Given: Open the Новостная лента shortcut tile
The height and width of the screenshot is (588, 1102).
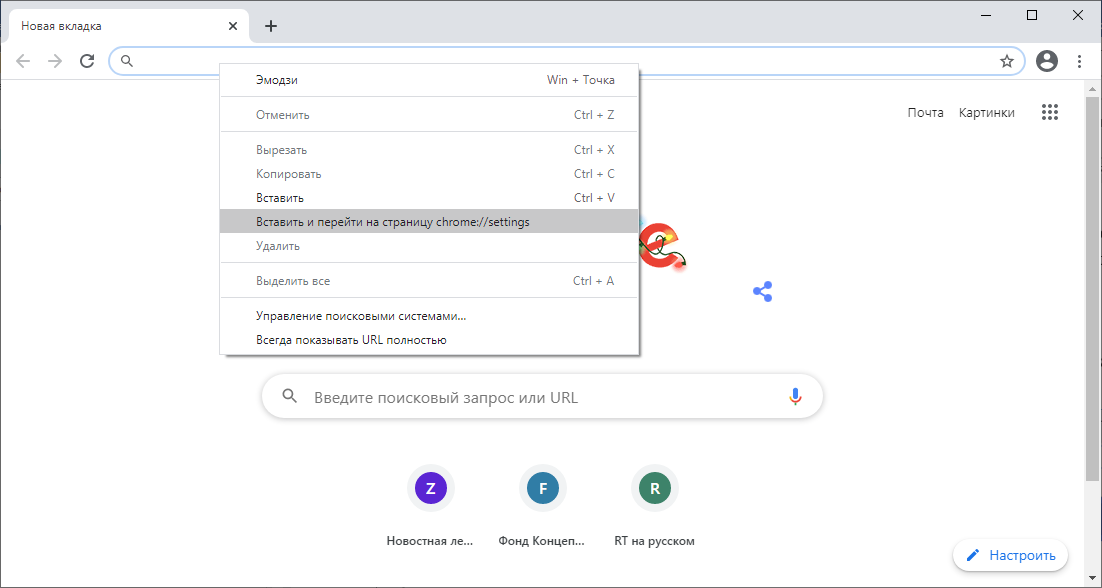Looking at the screenshot, I should point(430,489).
